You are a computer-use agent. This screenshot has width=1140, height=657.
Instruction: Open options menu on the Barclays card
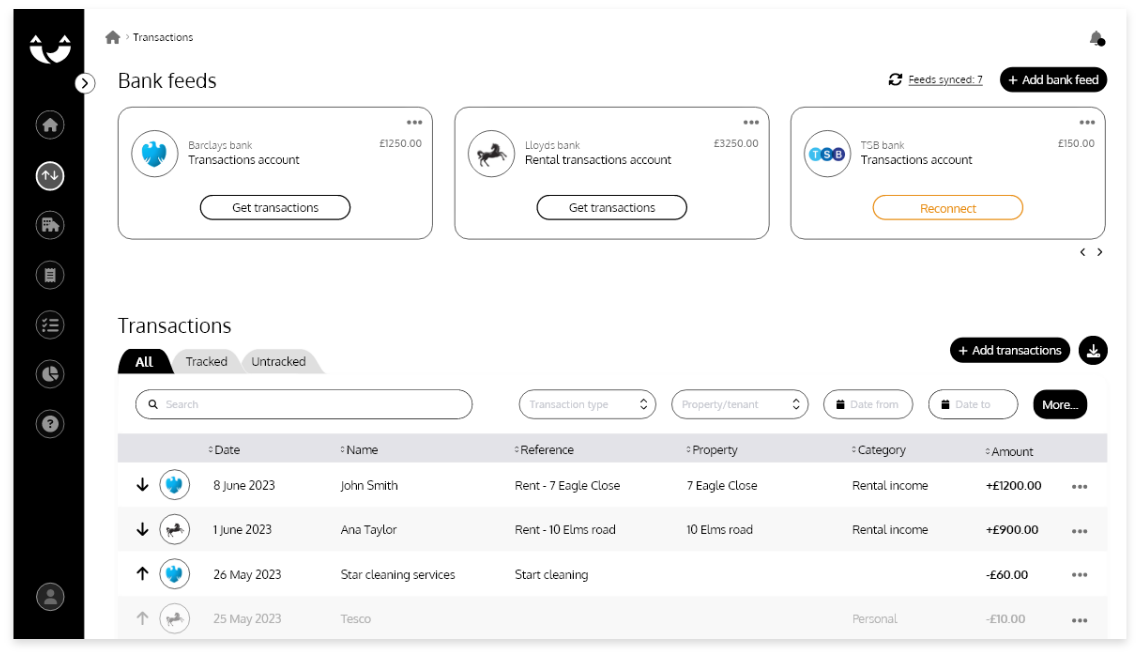414,120
